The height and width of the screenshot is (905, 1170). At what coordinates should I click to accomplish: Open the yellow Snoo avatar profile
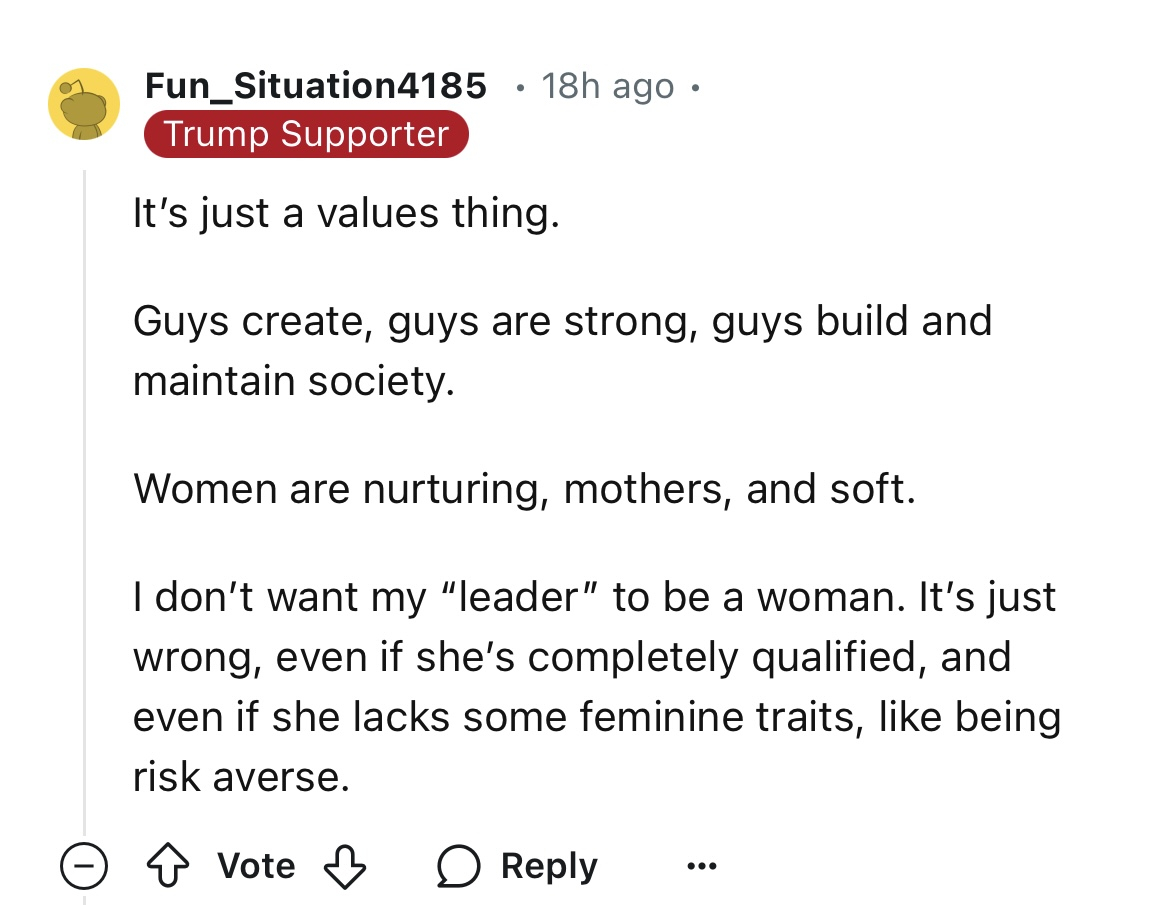(84, 104)
